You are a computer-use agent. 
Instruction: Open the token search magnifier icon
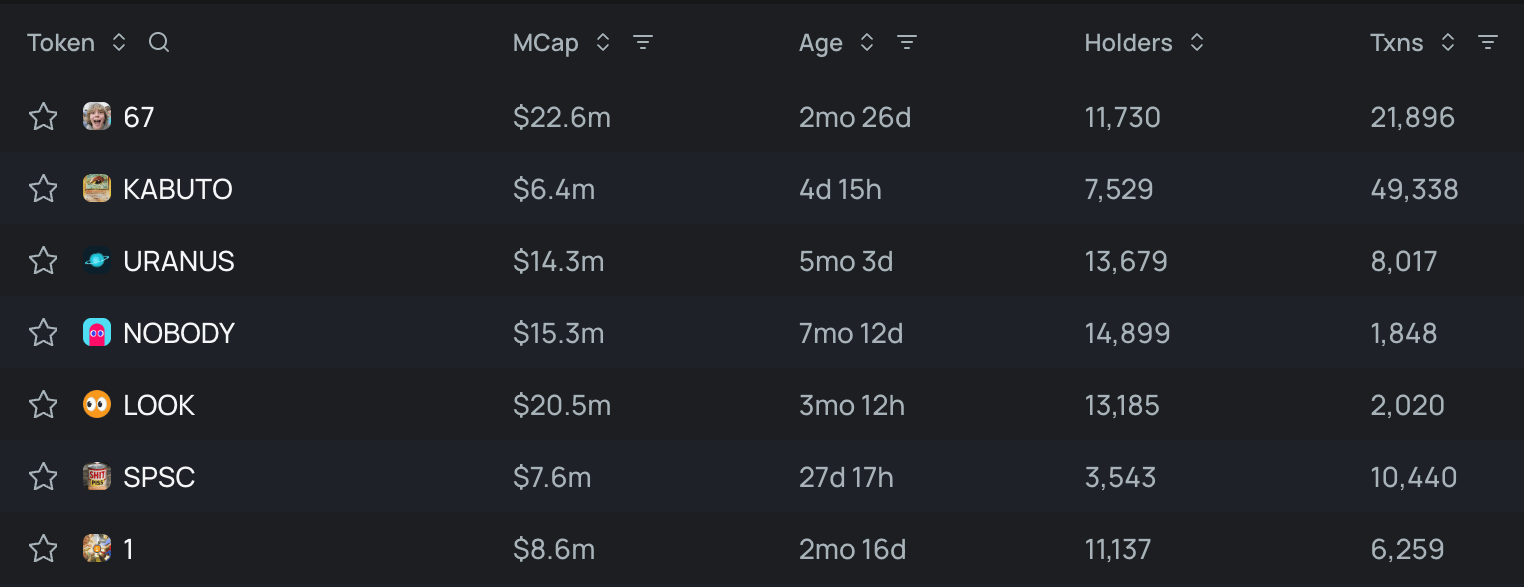[159, 43]
